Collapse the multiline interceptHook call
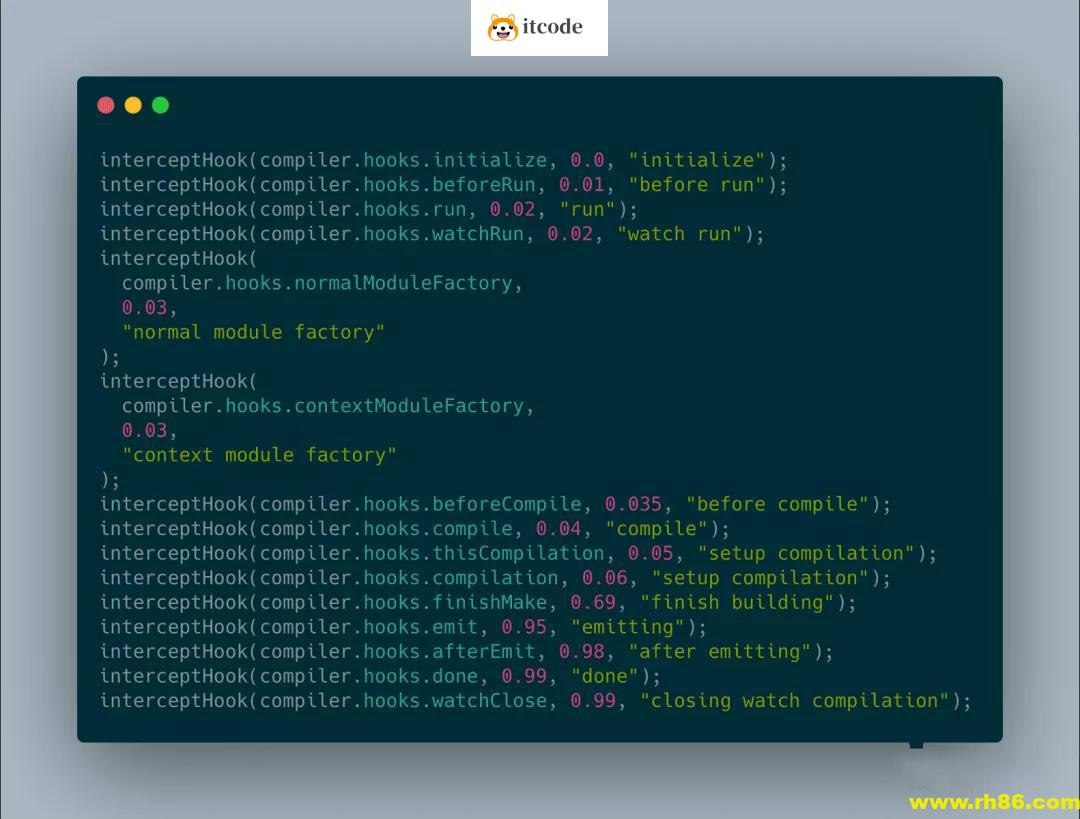This screenshot has width=1080, height=819. point(178,257)
